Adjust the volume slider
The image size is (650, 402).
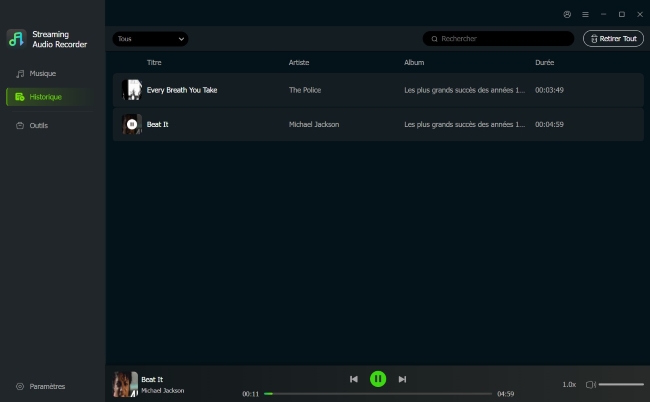tap(621, 385)
